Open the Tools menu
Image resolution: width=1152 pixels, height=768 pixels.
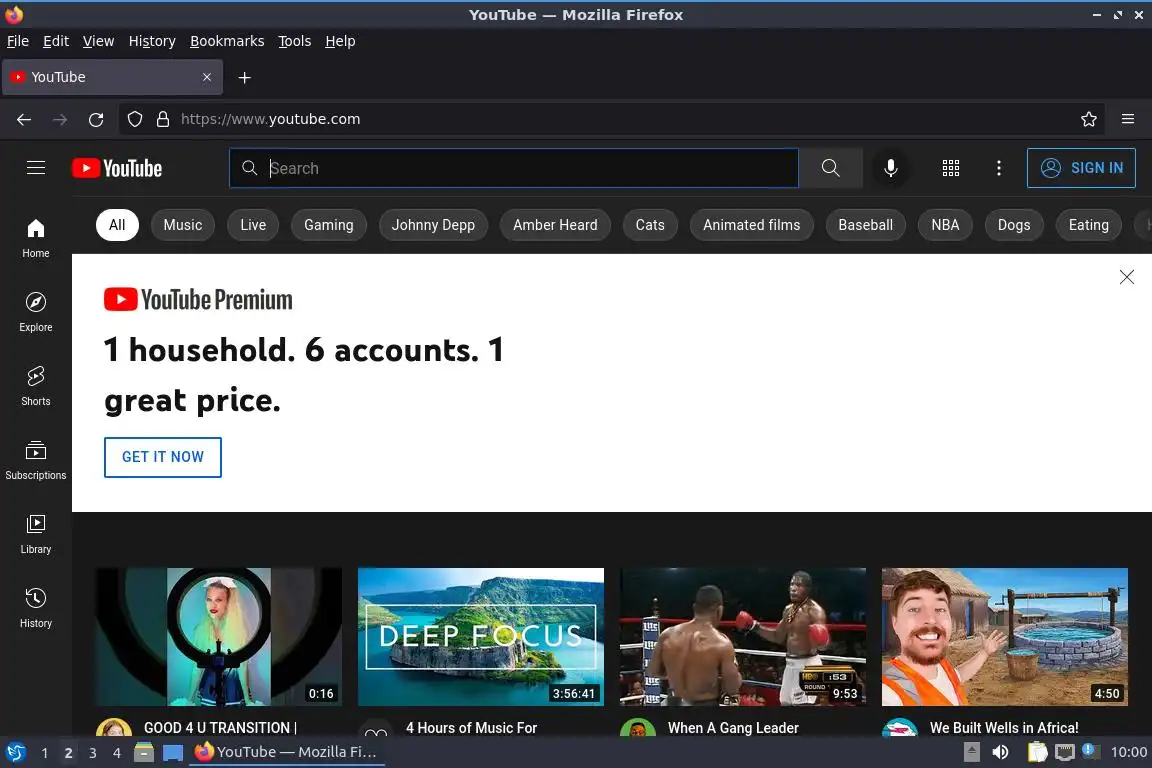pyautogui.click(x=295, y=41)
